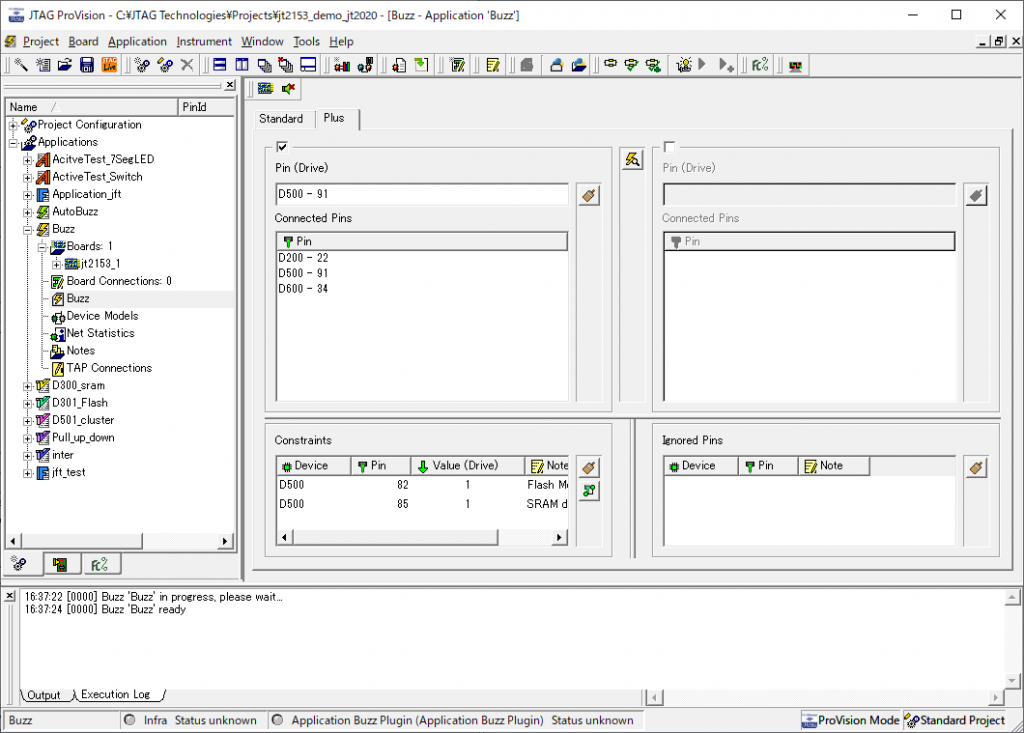1024x733 pixels.
Task: Enable the checkbox above right Pin (Drive)
Action: coord(669,148)
